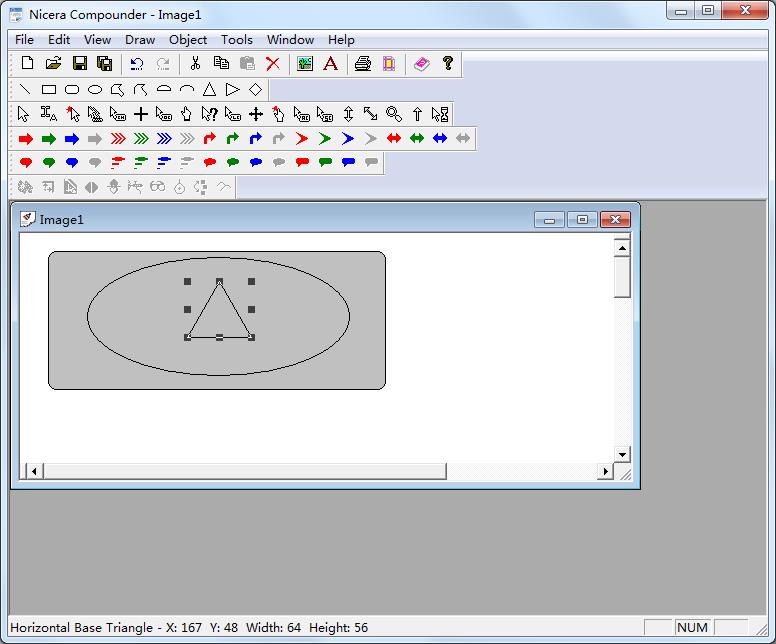Insert the red double-headed arrow
The width and height of the screenshot is (776, 644).
pos(394,138)
